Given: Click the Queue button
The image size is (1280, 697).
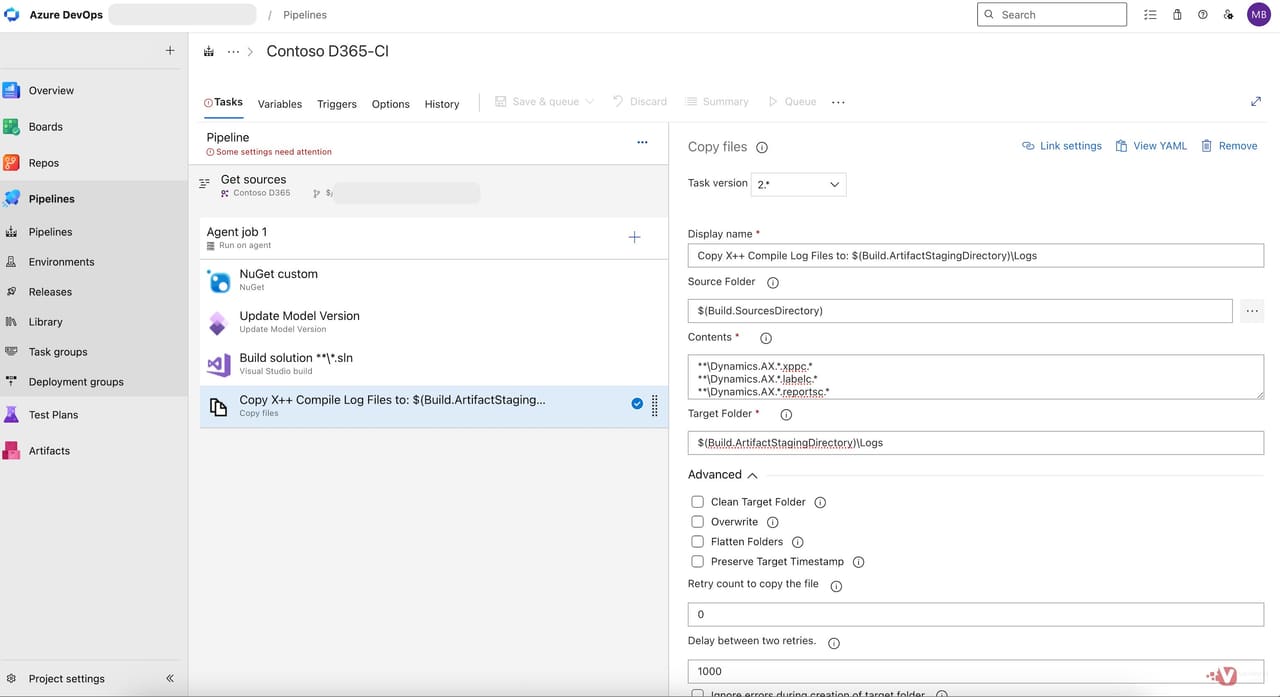Looking at the screenshot, I should pyautogui.click(x=792, y=102).
